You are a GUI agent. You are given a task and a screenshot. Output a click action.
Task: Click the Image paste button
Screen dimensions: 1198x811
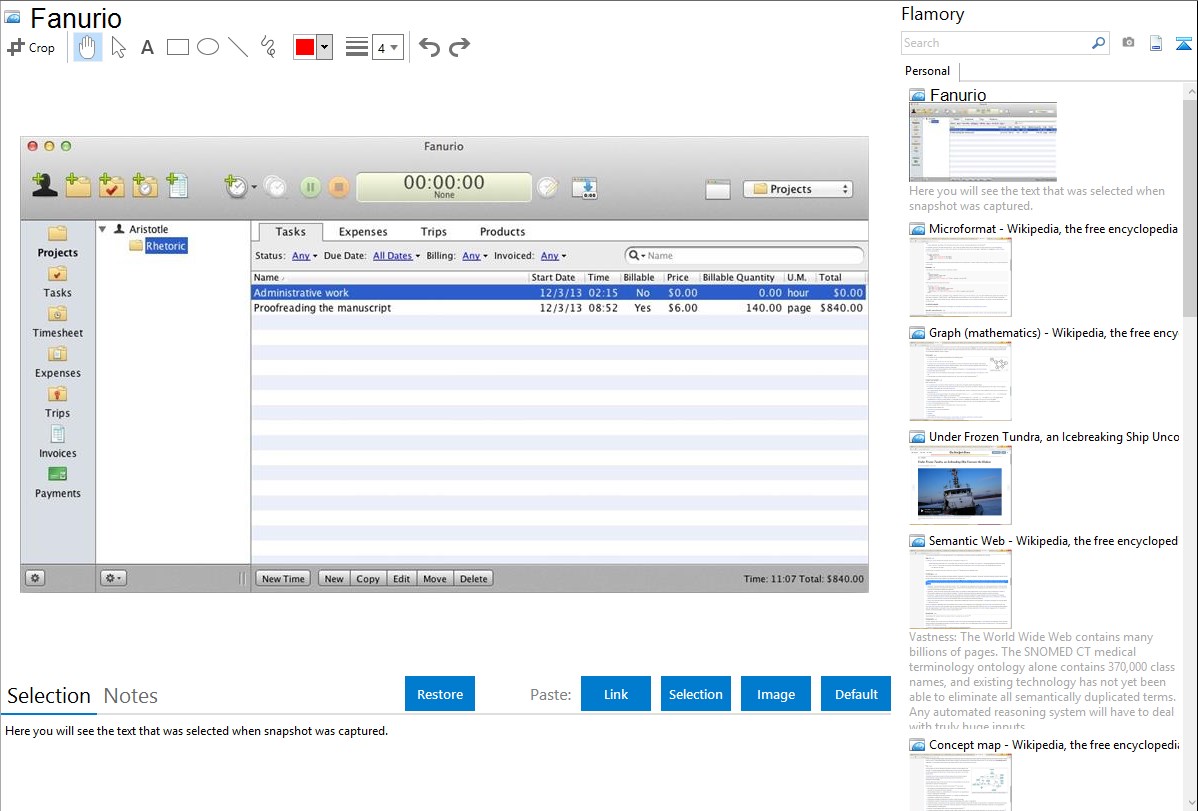coord(775,694)
